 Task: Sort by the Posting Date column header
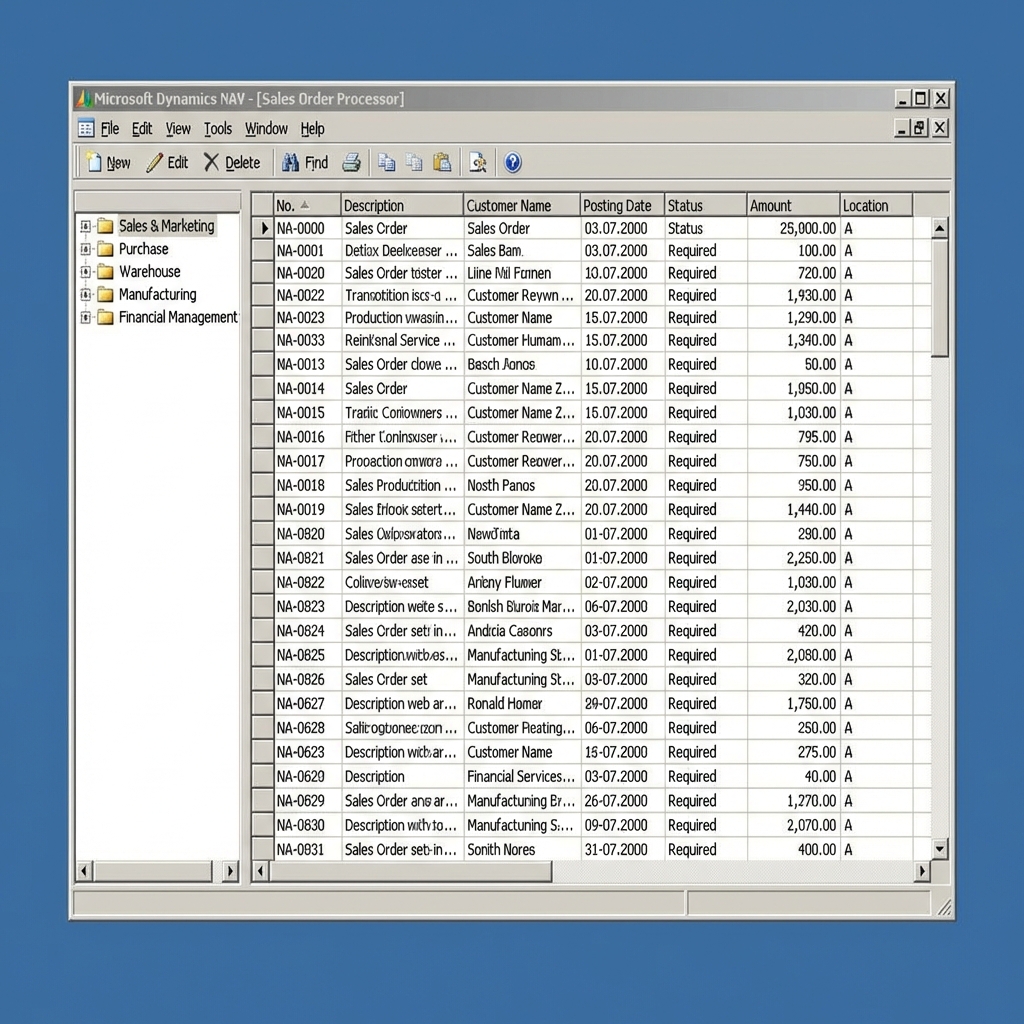(x=619, y=204)
